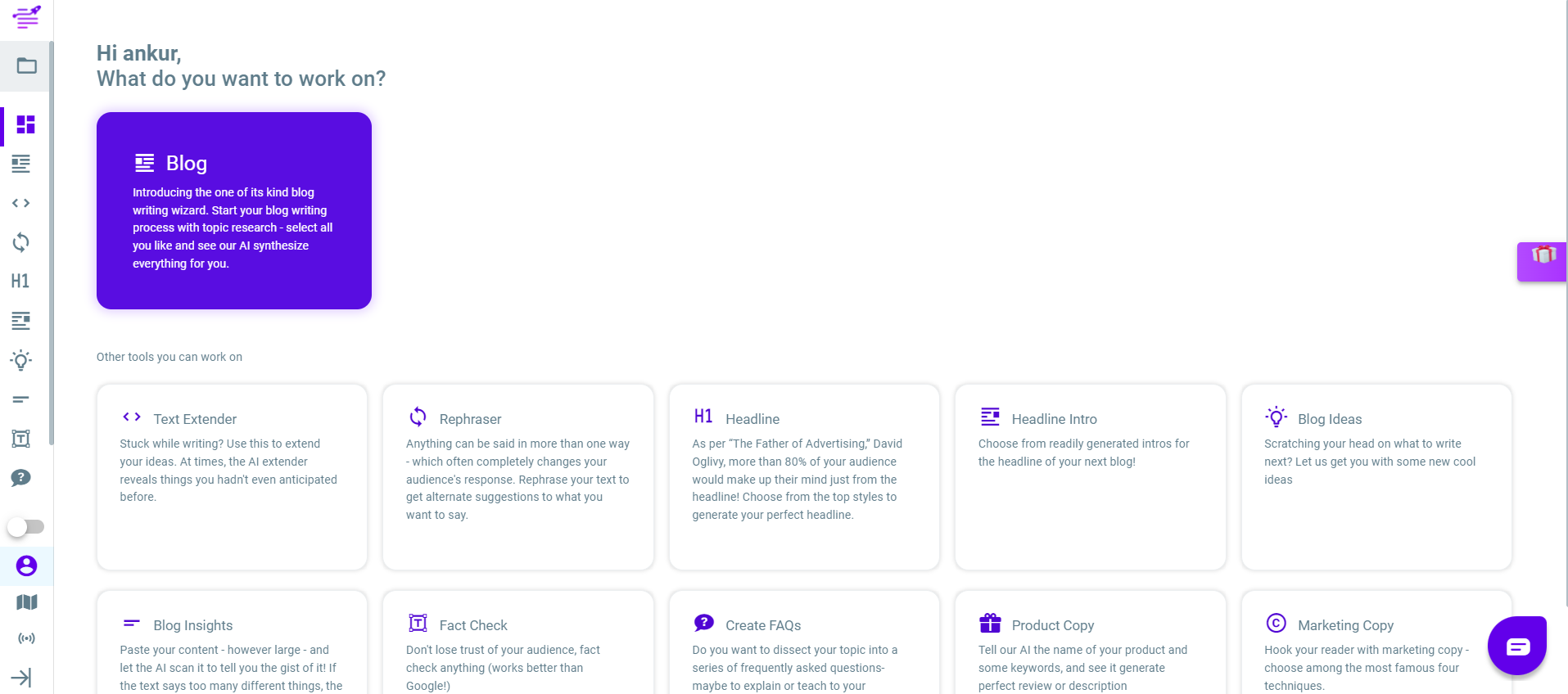Open Blog Insights from sidebar dash icon

(x=21, y=399)
